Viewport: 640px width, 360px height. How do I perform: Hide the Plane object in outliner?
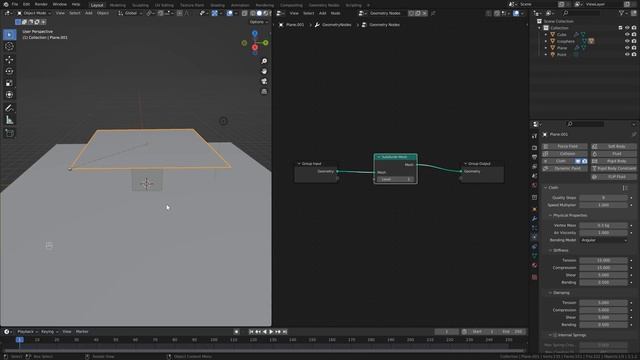click(627, 48)
